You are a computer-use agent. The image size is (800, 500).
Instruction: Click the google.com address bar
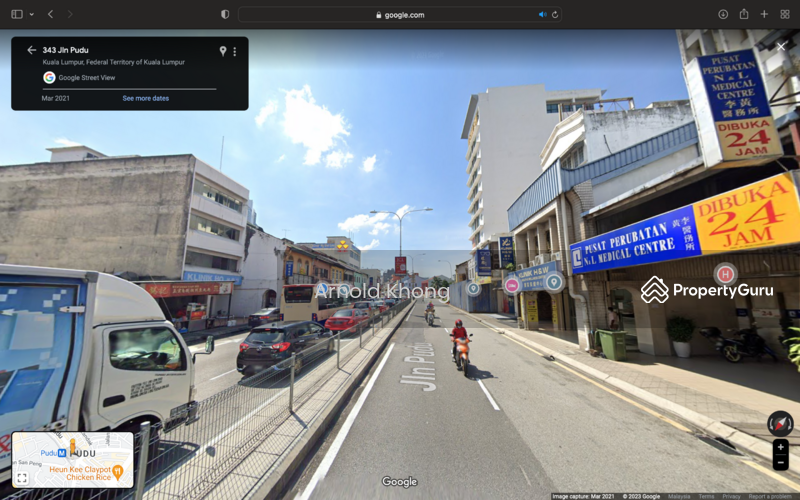(400, 14)
